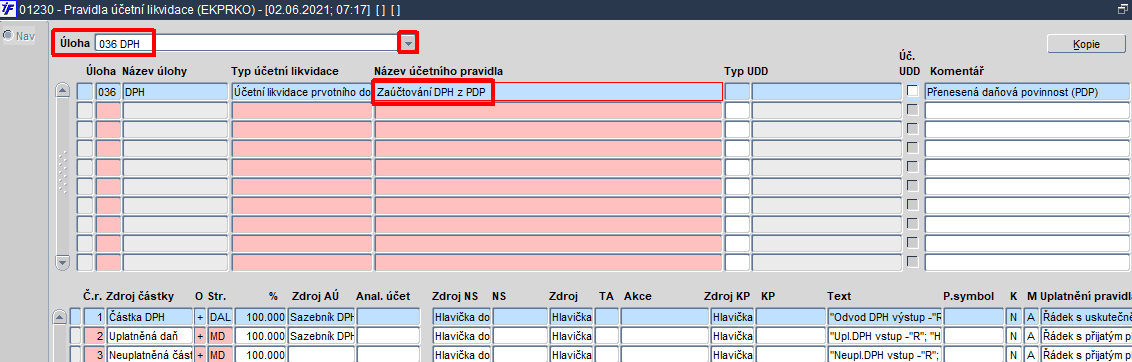Toggle the Úč. UDD checkbox in the DPH row
Viewport: 1132px width, 362px height.
click(x=913, y=91)
